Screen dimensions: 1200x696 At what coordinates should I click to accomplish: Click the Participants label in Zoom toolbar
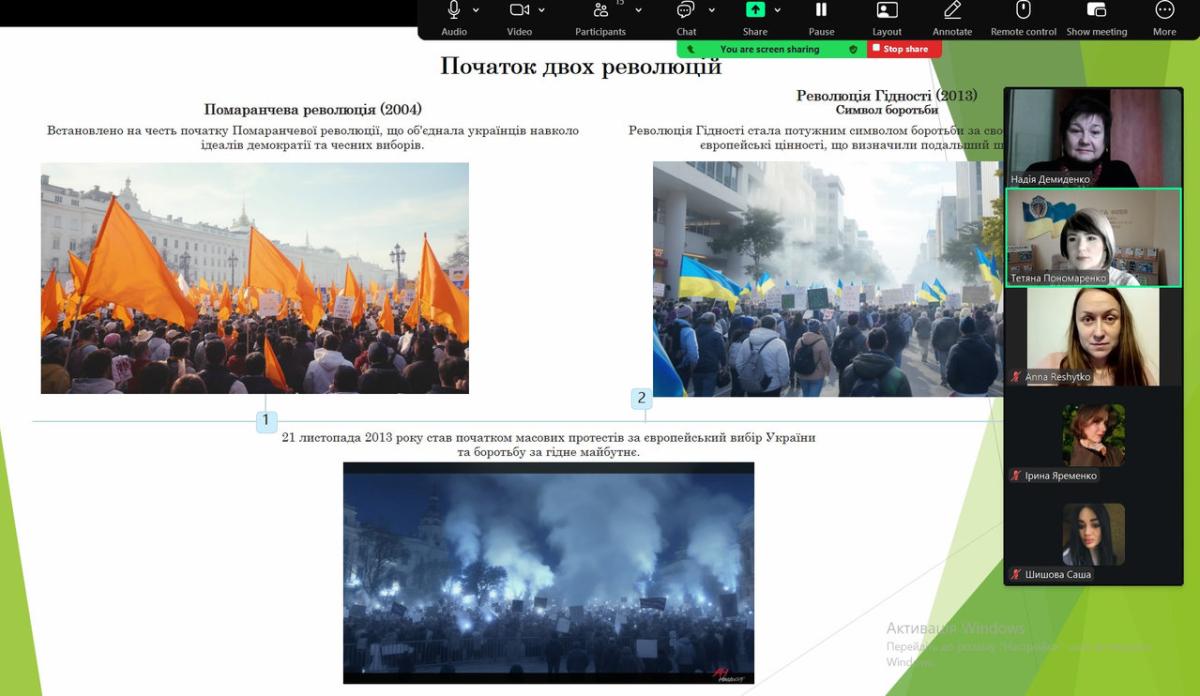click(x=601, y=32)
